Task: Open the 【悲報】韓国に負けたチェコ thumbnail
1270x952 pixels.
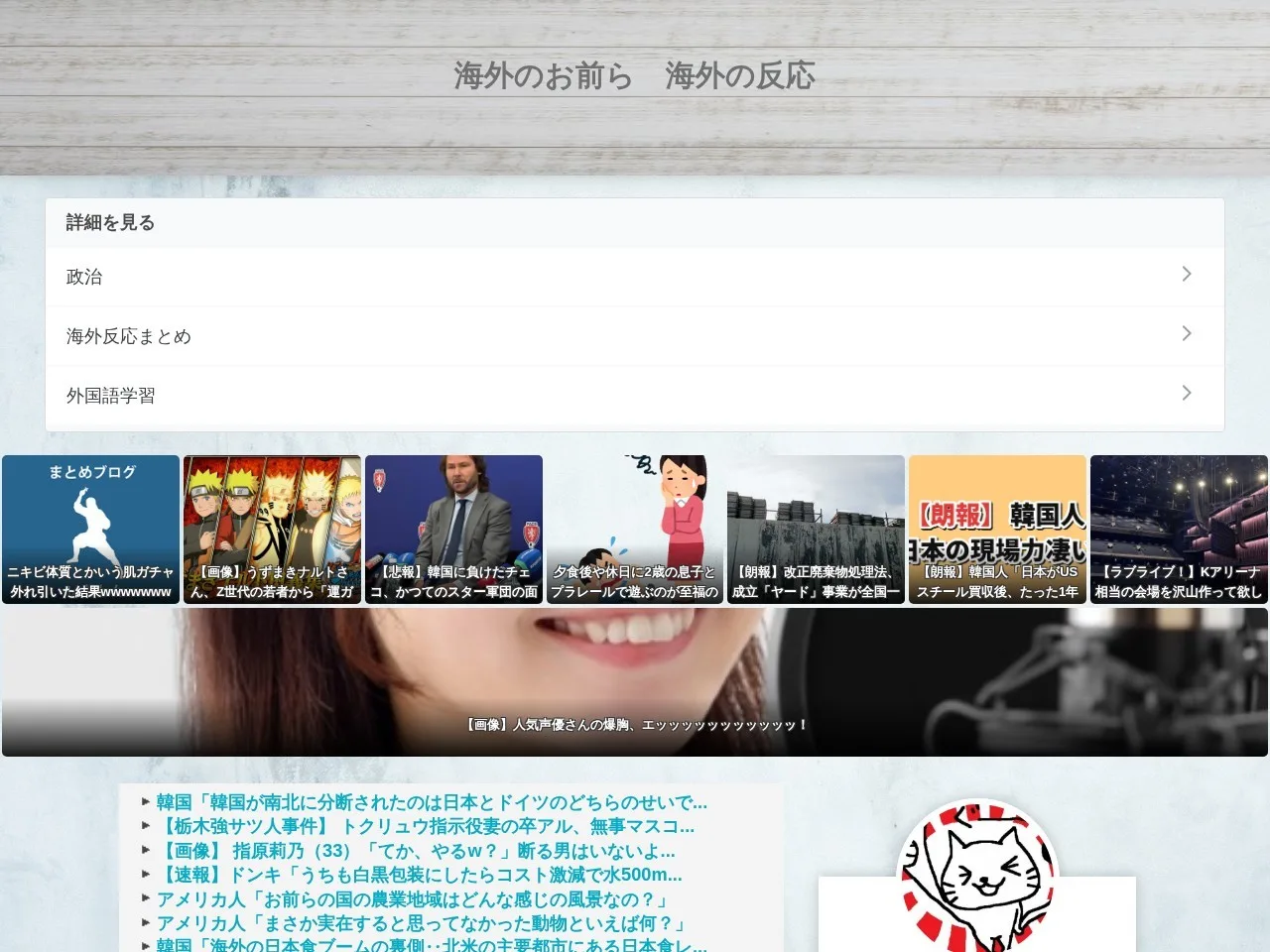Action: [x=453, y=530]
